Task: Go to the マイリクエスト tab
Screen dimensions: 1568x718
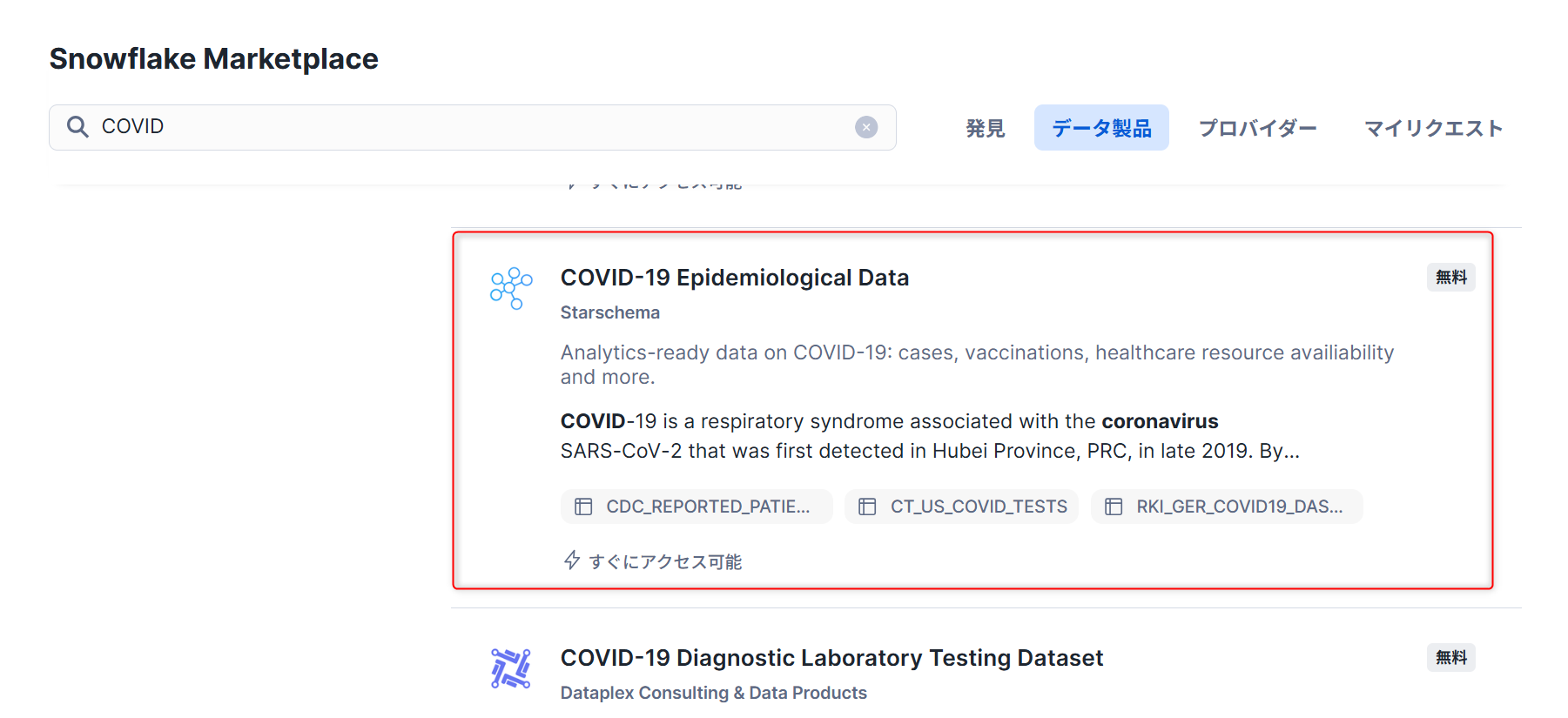Action: point(1434,128)
